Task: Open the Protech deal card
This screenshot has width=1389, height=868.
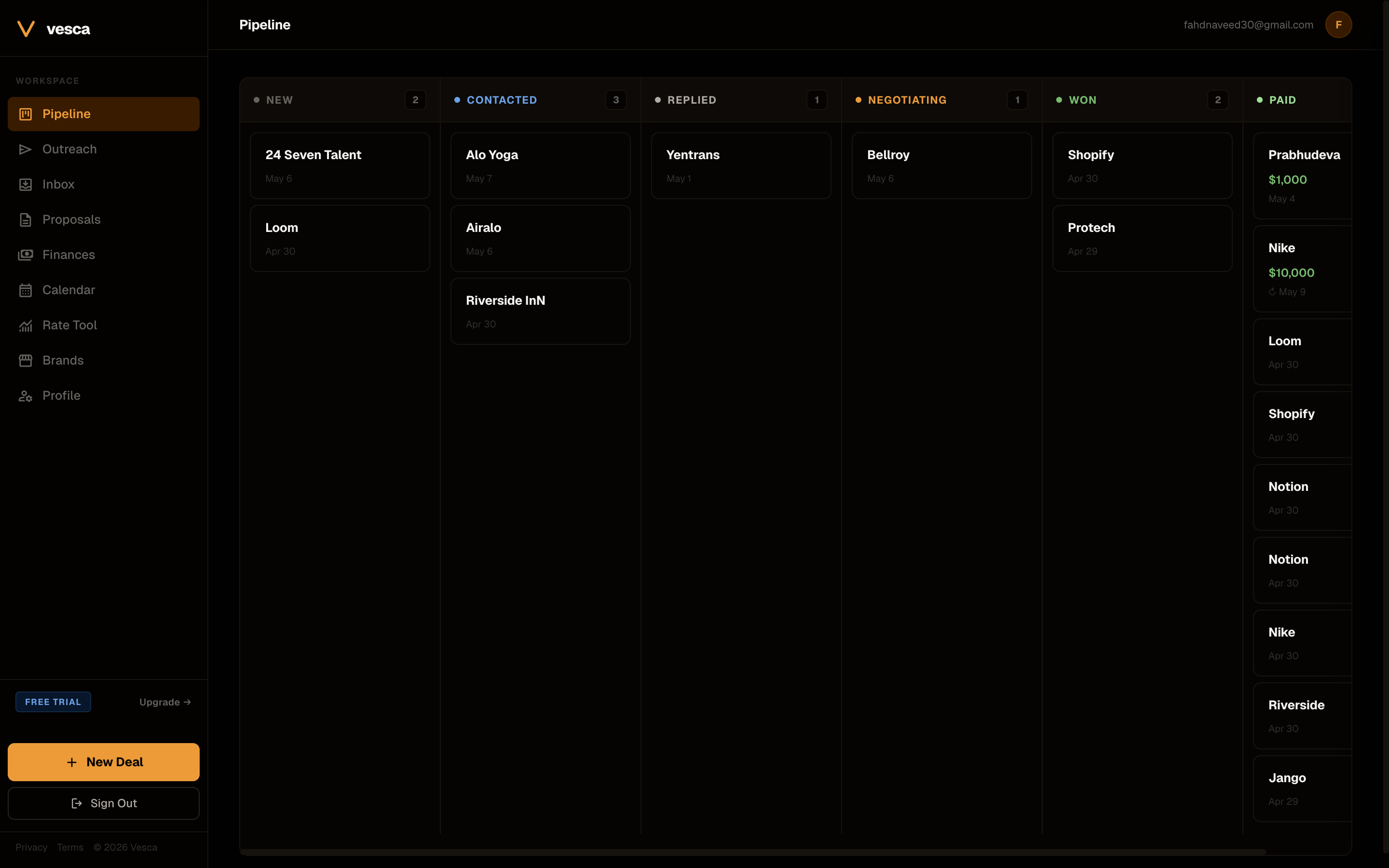Action: 1142,238
